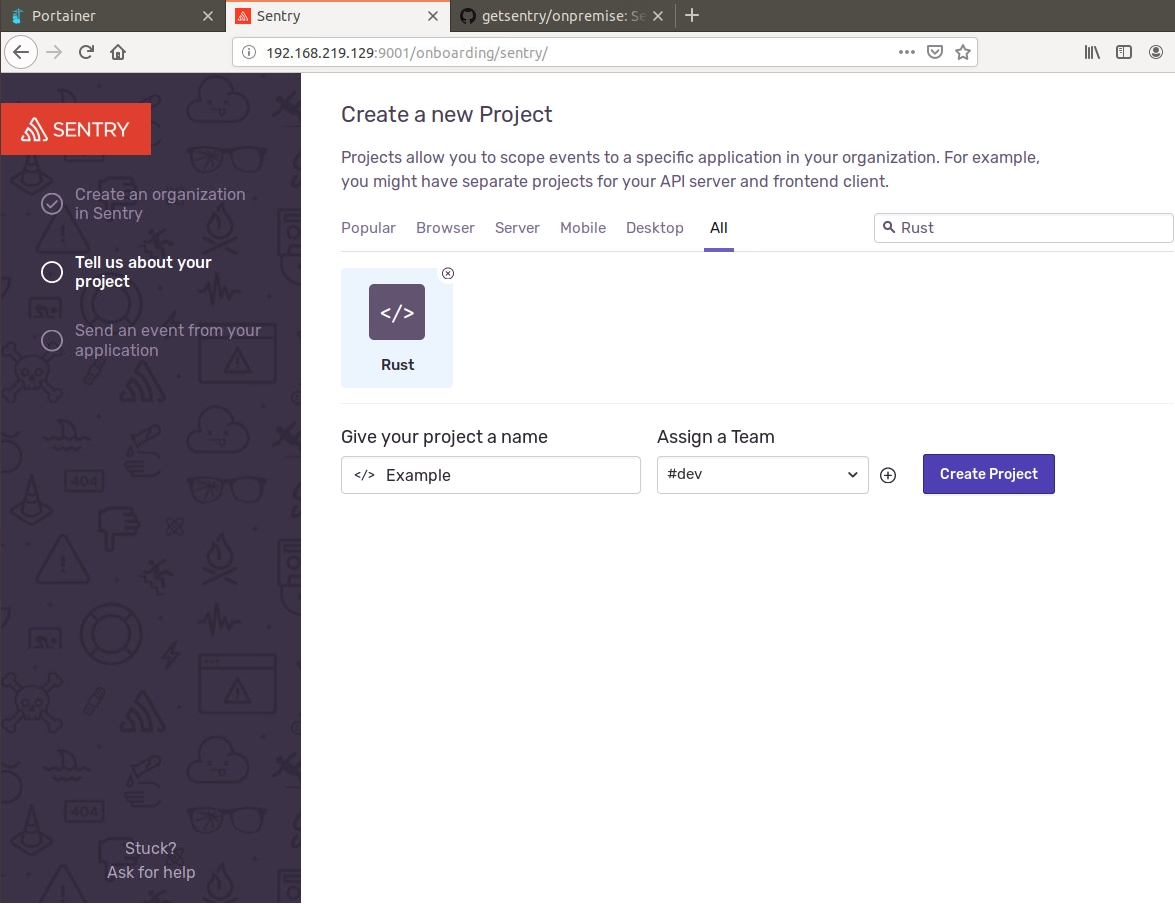Open page actions three-dot menu
Image resolution: width=1175 pixels, height=904 pixels.
pos(906,52)
